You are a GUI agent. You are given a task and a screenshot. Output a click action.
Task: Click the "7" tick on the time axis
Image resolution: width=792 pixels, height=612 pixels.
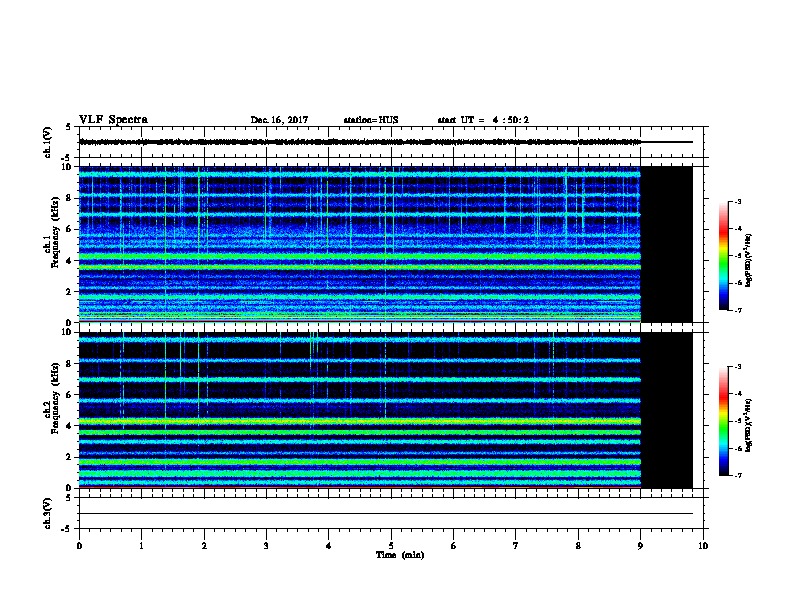point(516,546)
